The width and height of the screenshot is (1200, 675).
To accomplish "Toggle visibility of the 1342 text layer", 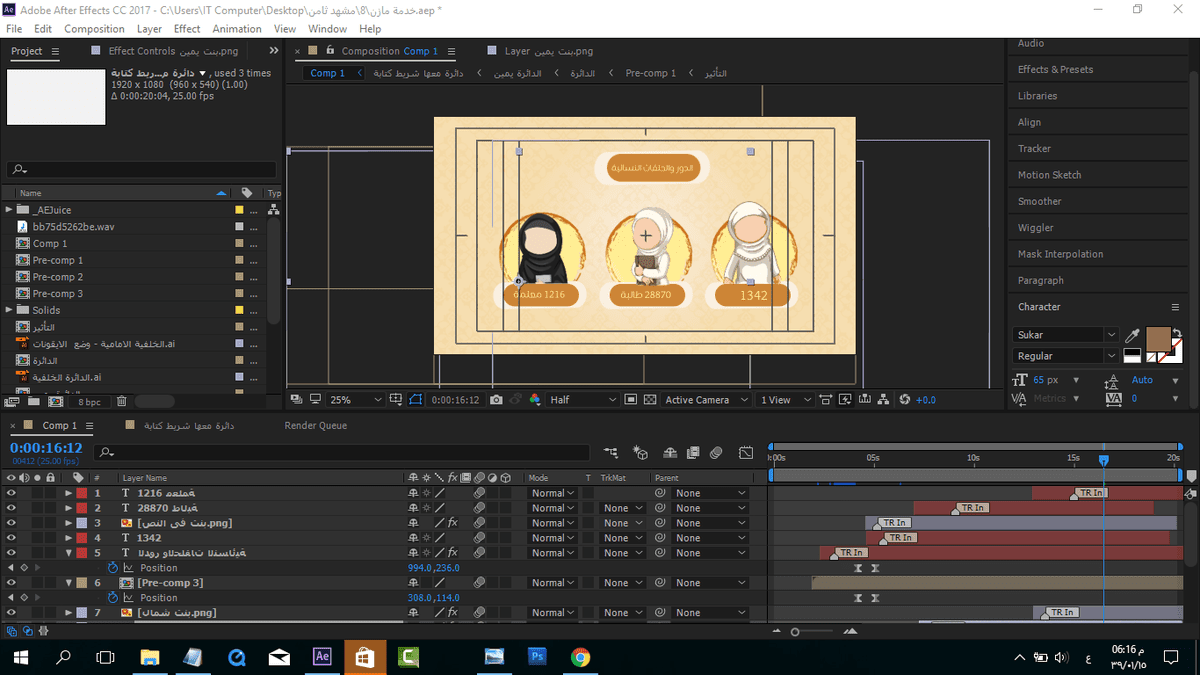I will [12, 538].
